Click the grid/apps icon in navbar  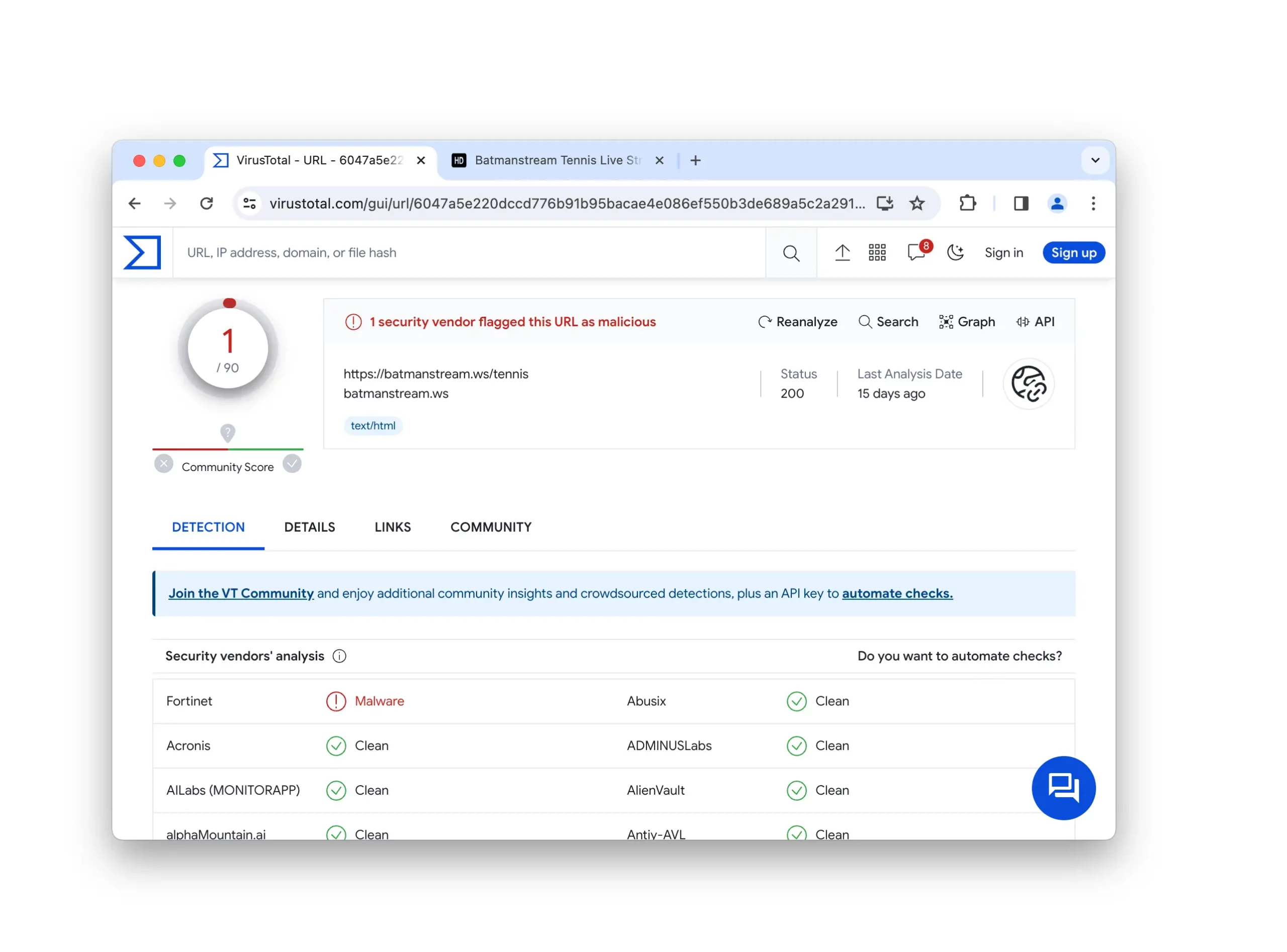878,252
